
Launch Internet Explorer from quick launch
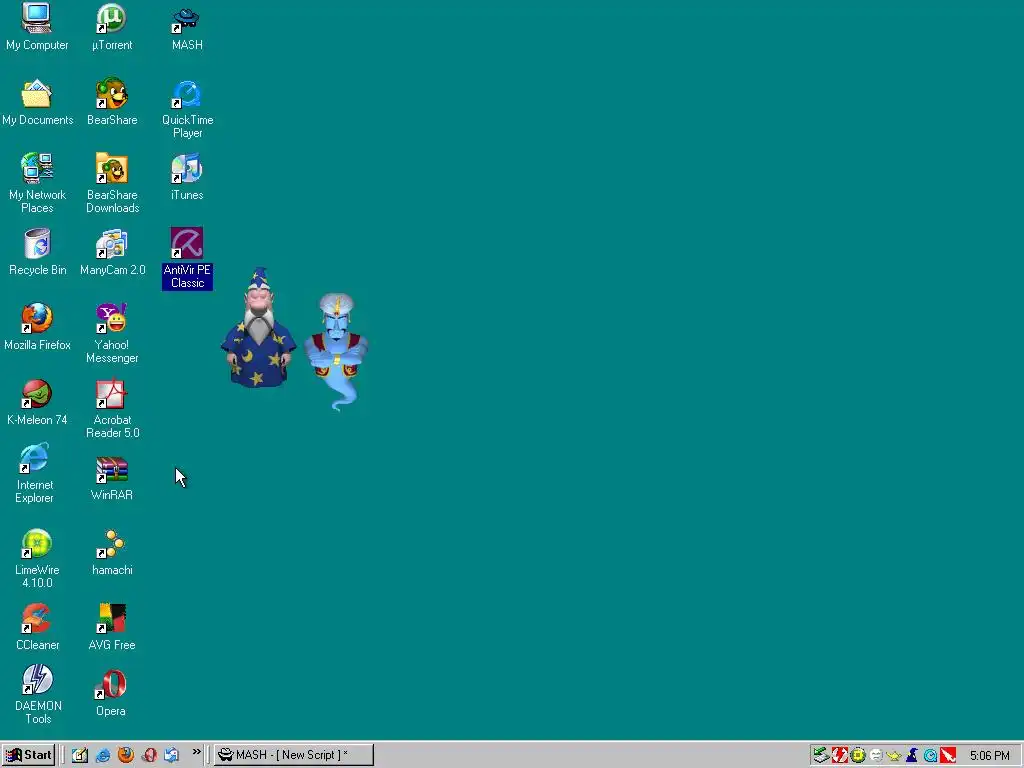pyautogui.click(x=103, y=755)
